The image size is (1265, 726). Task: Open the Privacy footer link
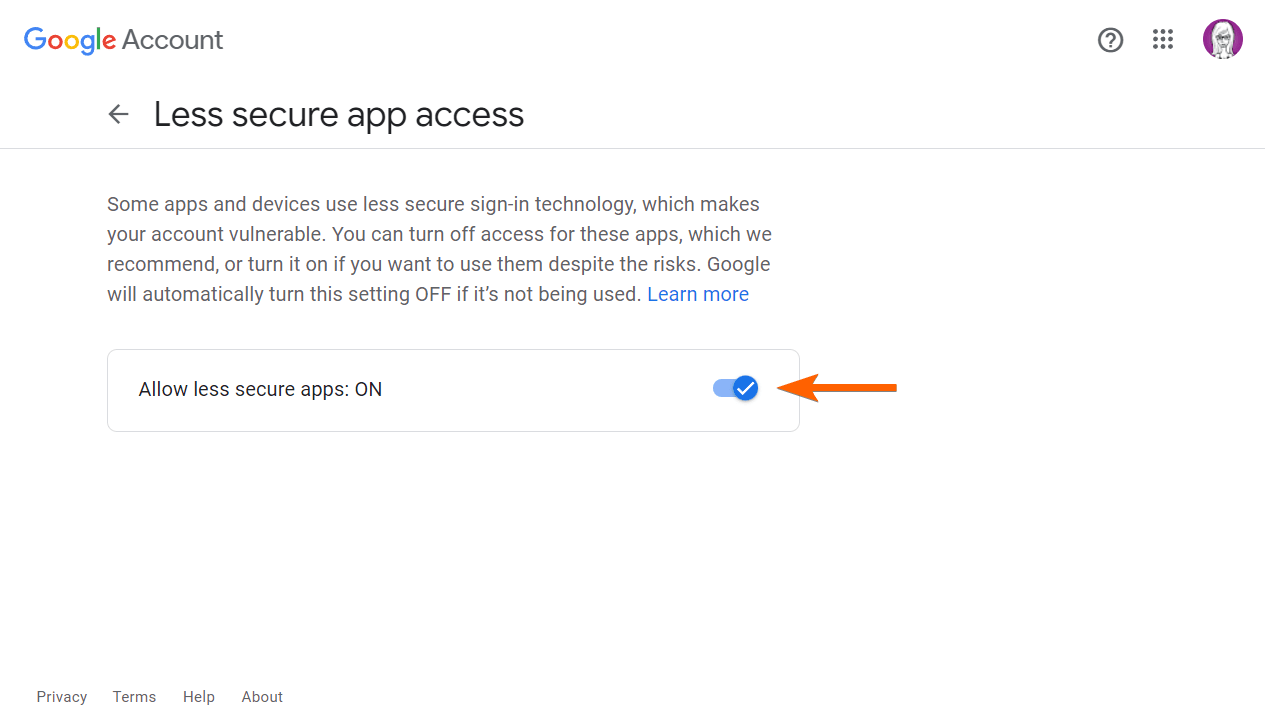click(x=62, y=697)
